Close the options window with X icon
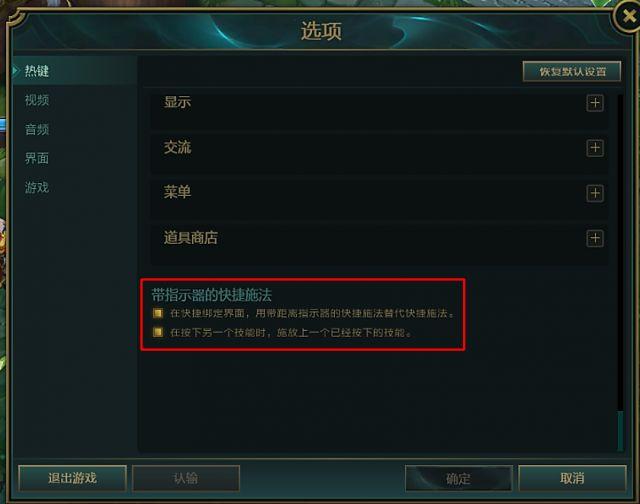Image resolution: width=640 pixels, height=504 pixels. click(628, 16)
